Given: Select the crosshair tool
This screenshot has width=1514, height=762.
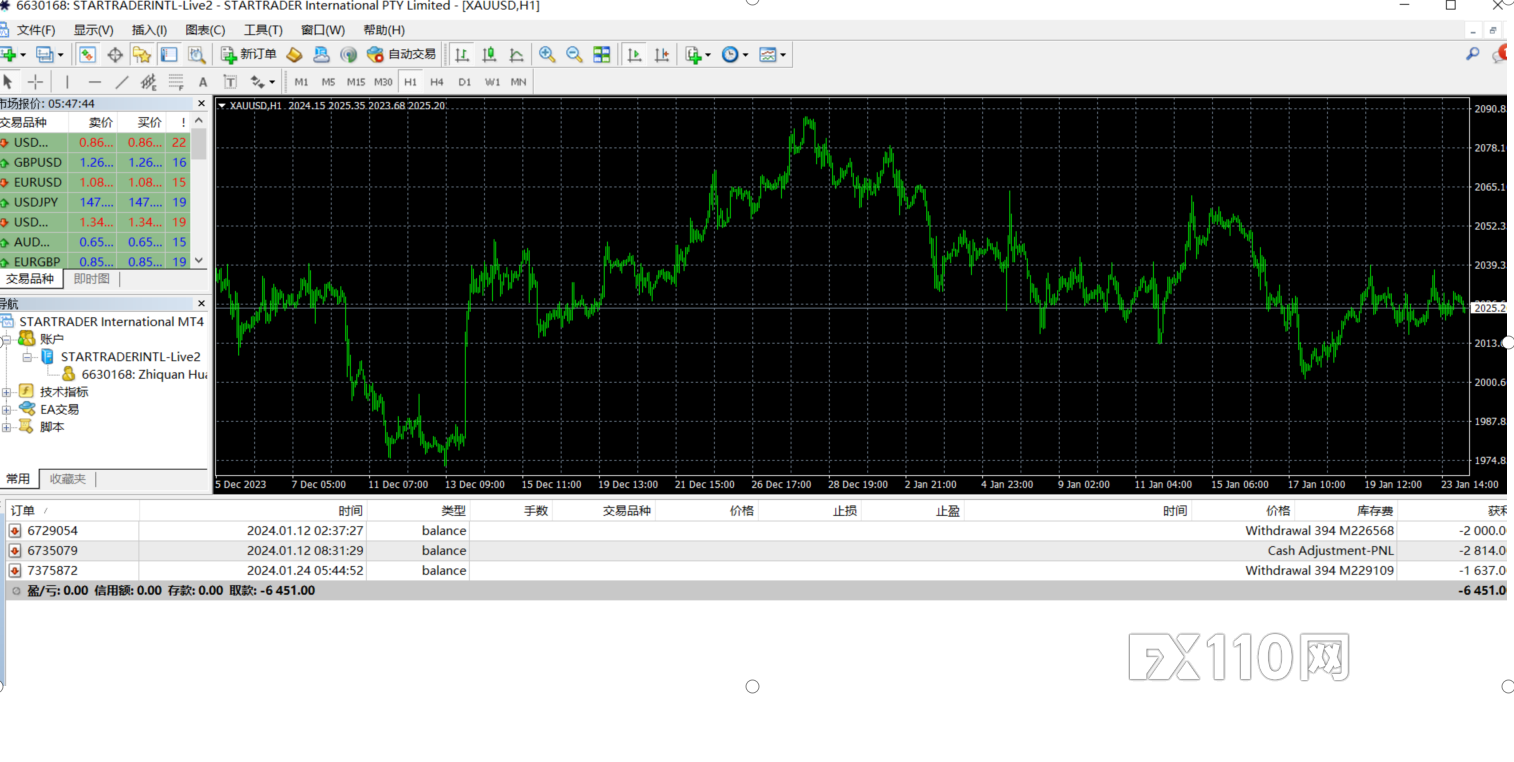Looking at the screenshot, I should tap(35, 82).
